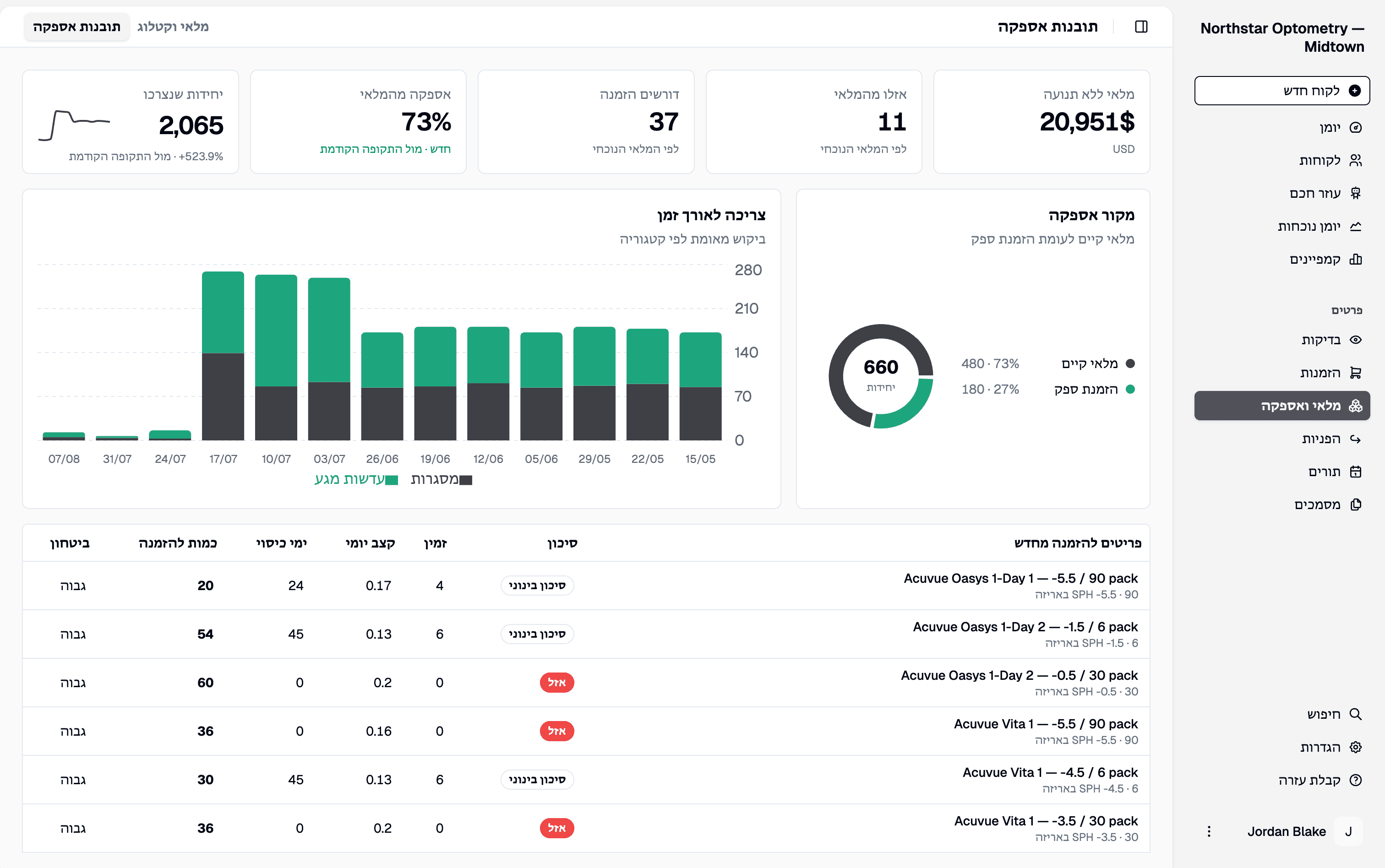Viewport: 1385px width, 868px height.
Task: Open the אספקה מהמלאי 73% card
Action: click(358, 122)
